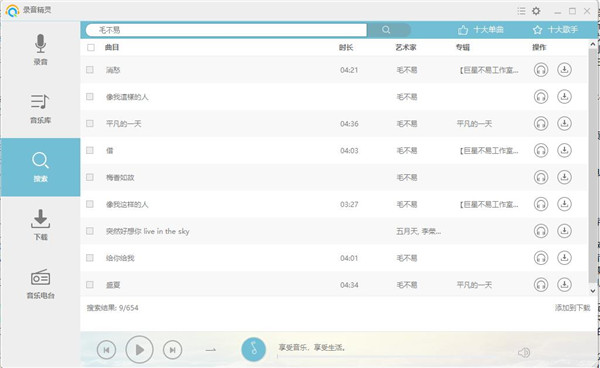Download the song 借
Image resolution: width=600 pixels, height=368 pixels.
click(x=564, y=150)
